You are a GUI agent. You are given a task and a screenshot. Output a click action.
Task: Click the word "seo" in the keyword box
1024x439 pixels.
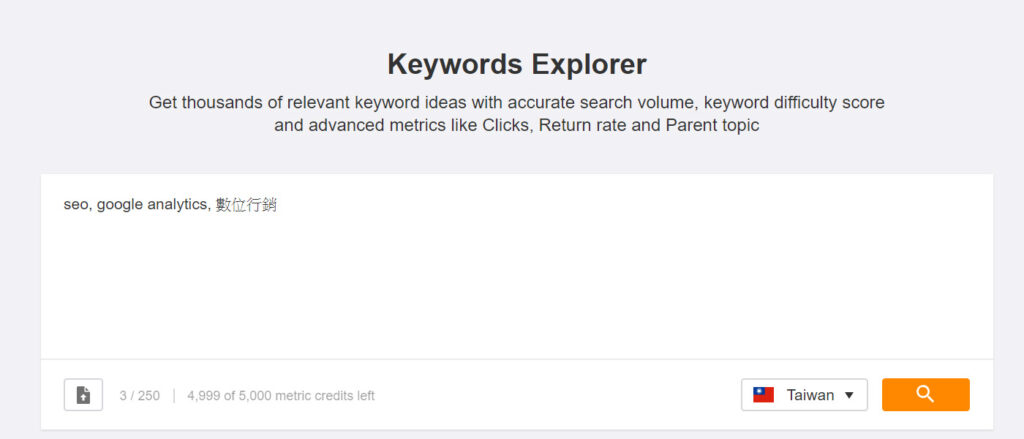pos(75,206)
